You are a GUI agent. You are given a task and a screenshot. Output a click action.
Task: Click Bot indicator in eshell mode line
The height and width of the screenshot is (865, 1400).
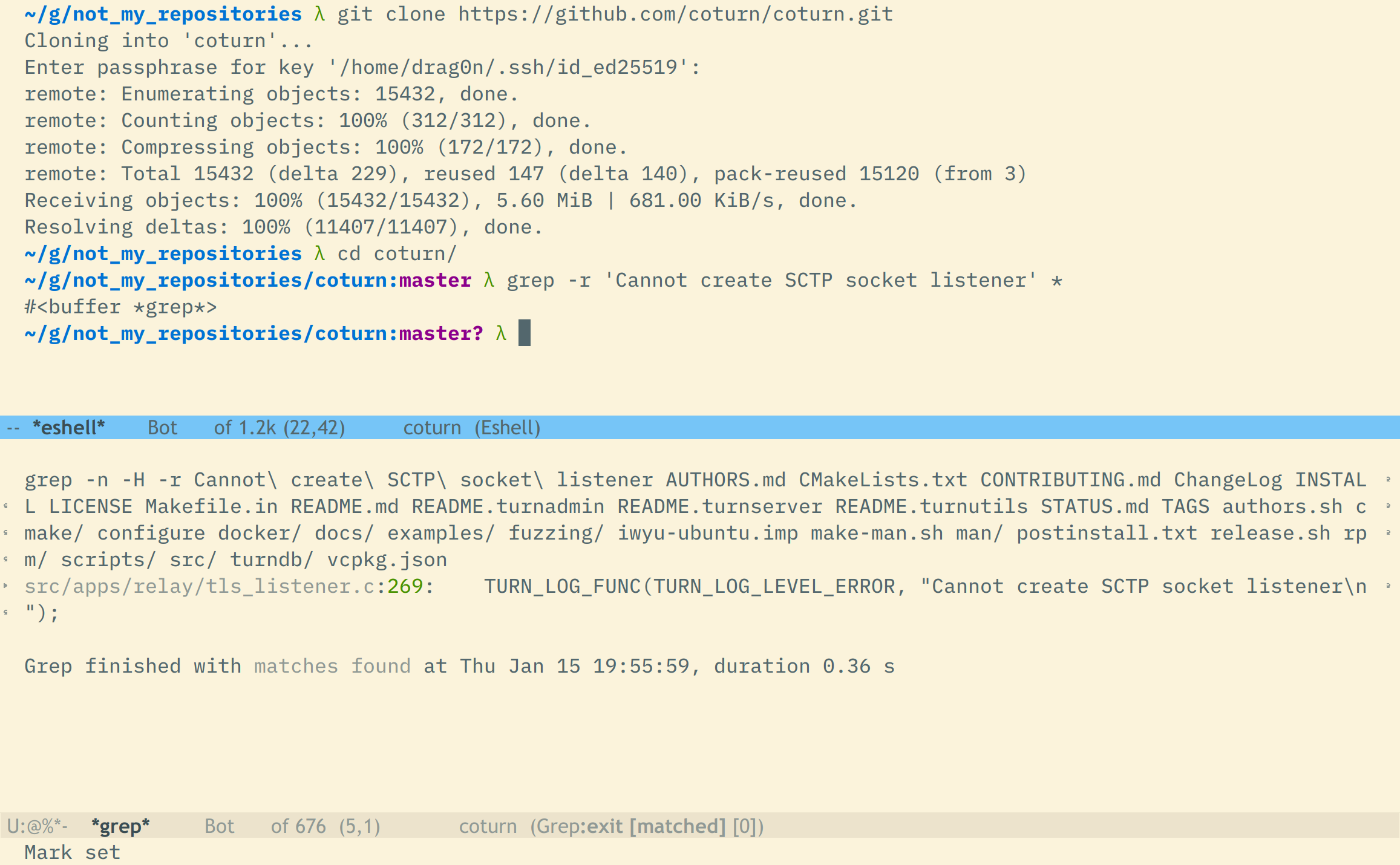[x=162, y=428]
